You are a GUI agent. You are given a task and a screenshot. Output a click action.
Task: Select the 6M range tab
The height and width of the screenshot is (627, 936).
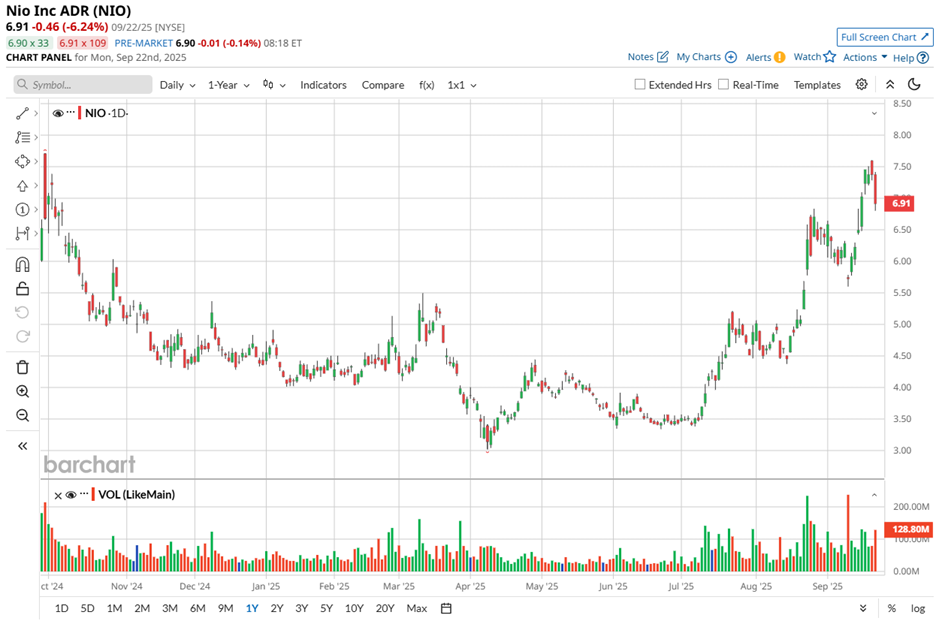pyautogui.click(x=198, y=608)
